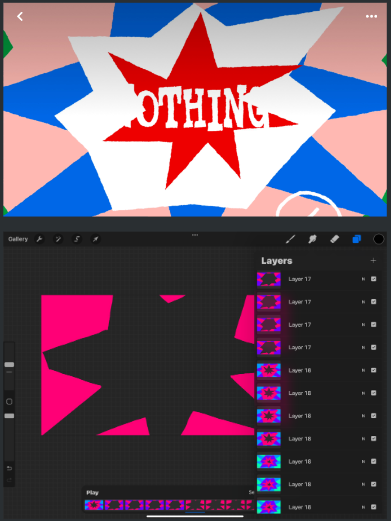Uncheck visibility of the topmost Layer 17
Screen dimensions: 391x521
tap(374, 279)
